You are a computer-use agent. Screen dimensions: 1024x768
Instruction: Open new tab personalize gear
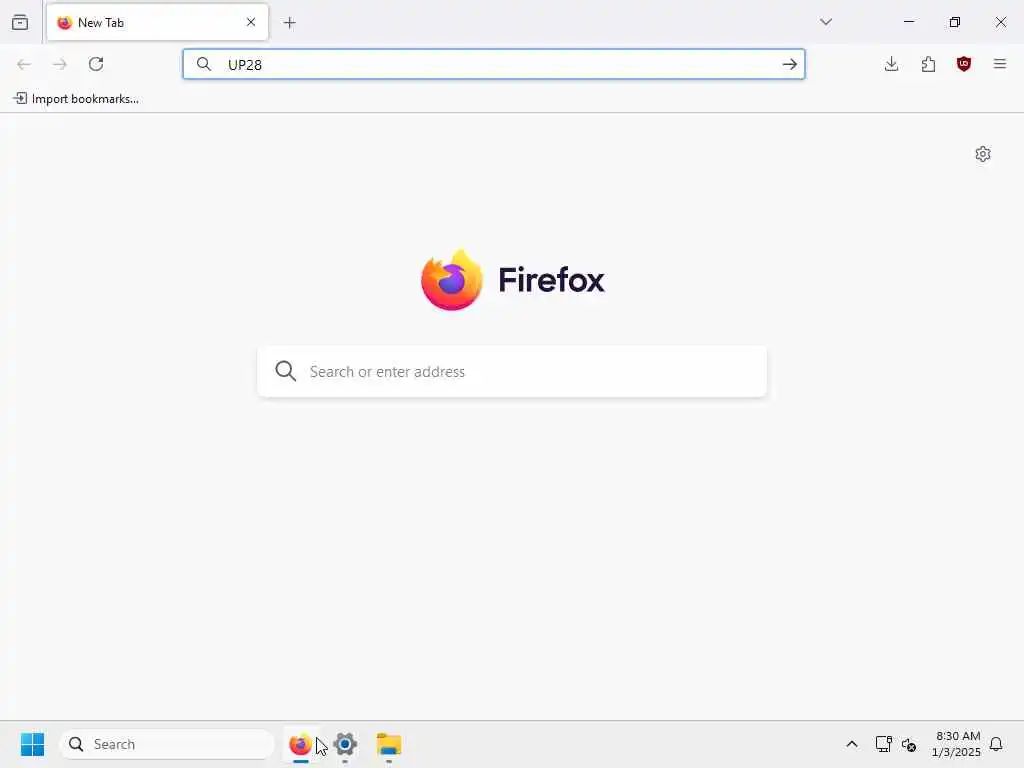coord(983,154)
